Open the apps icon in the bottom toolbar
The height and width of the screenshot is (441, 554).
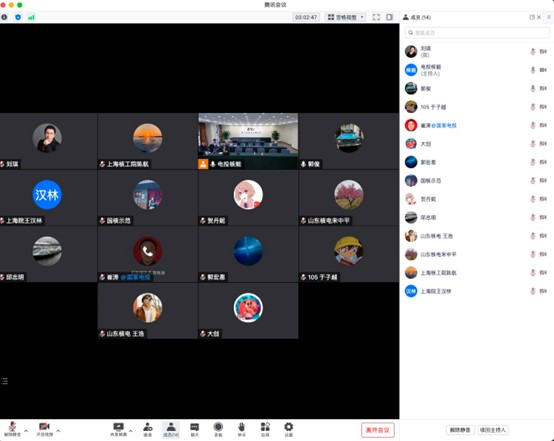(265, 429)
